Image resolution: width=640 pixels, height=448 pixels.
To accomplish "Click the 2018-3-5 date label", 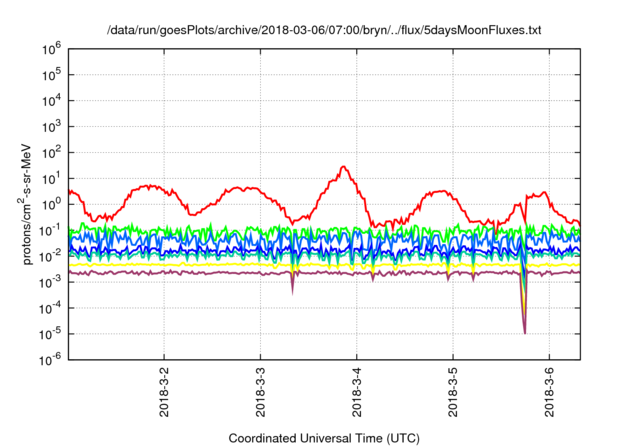I will point(453,392).
